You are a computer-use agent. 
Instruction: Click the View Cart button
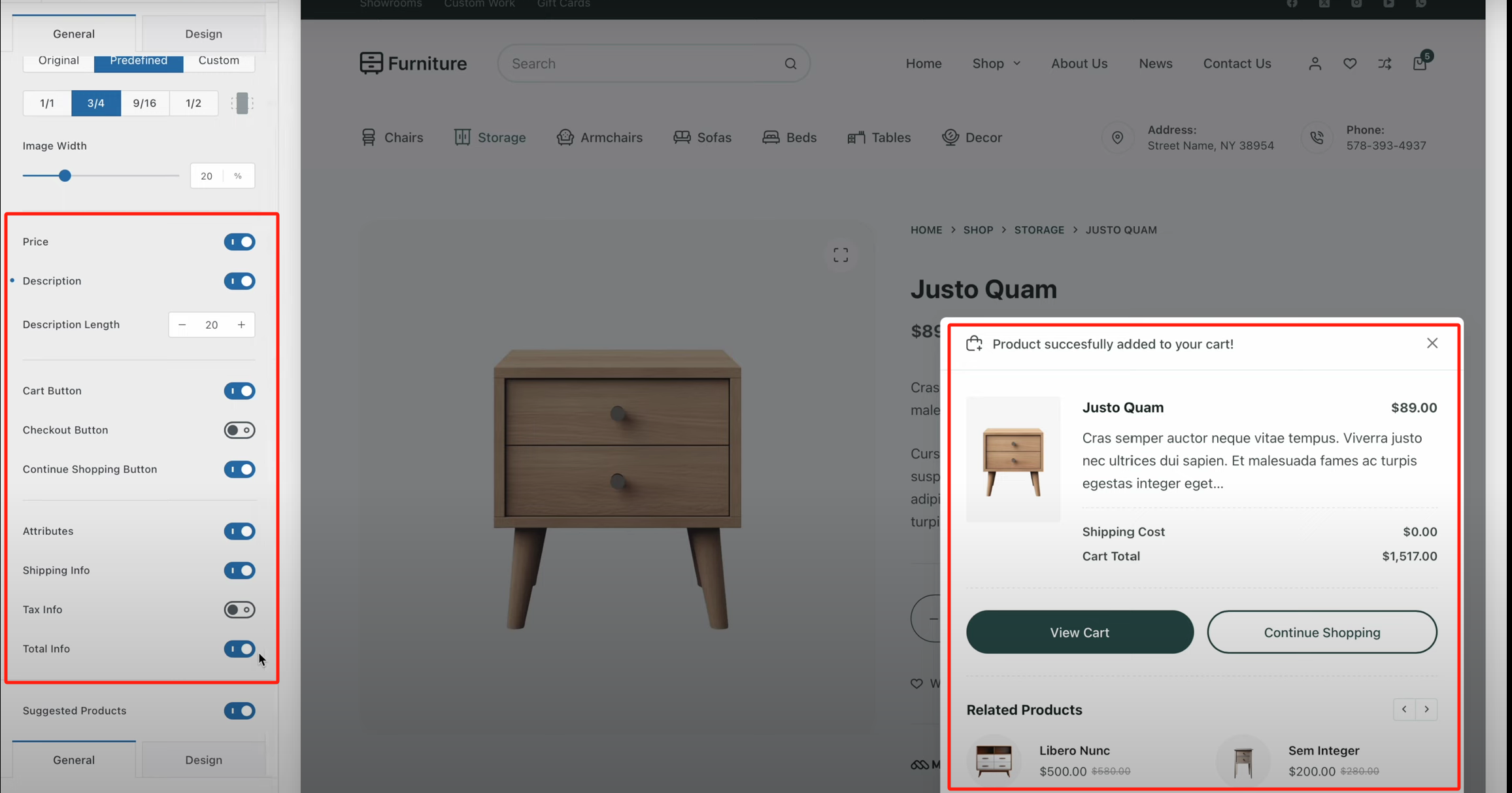tap(1079, 632)
